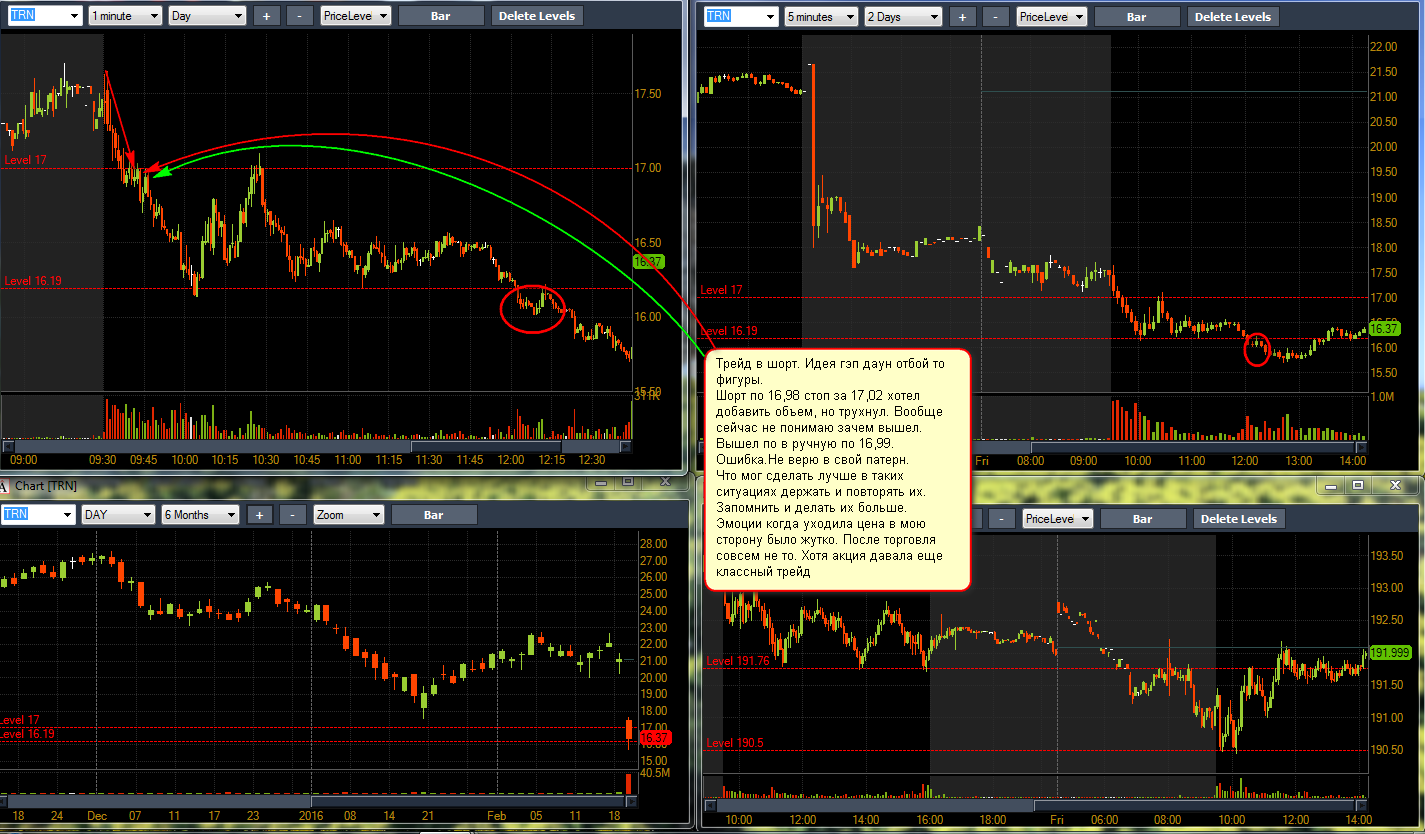1425x834 pixels.
Task: Open the 1 minute interval dropdown
Action: point(125,16)
